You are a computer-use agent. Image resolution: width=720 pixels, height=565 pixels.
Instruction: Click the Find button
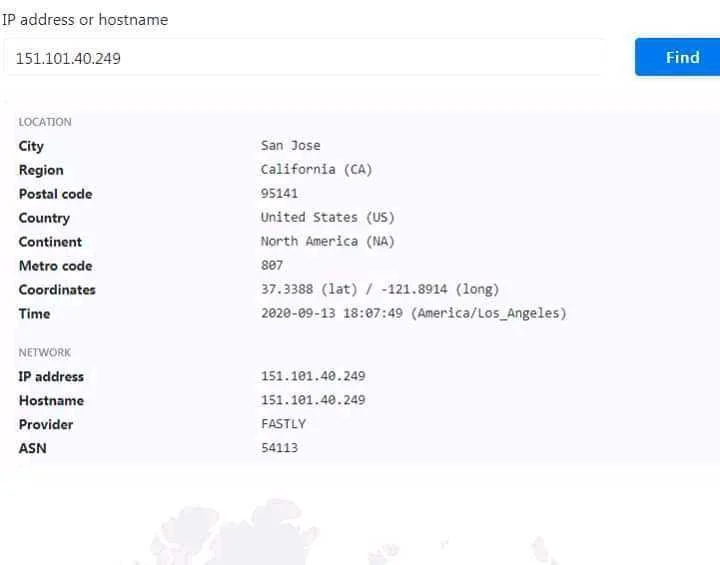(678, 57)
